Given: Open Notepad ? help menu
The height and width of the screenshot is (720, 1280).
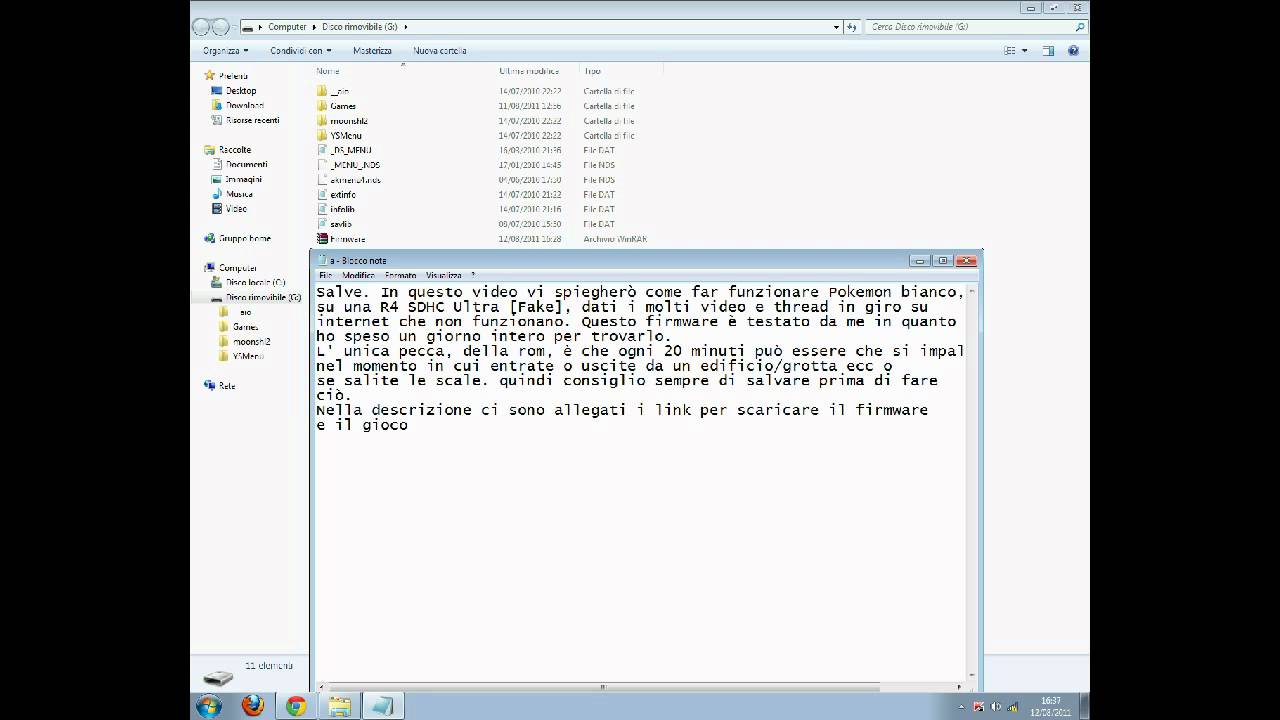Looking at the screenshot, I should pyautogui.click(x=473, y=275).
